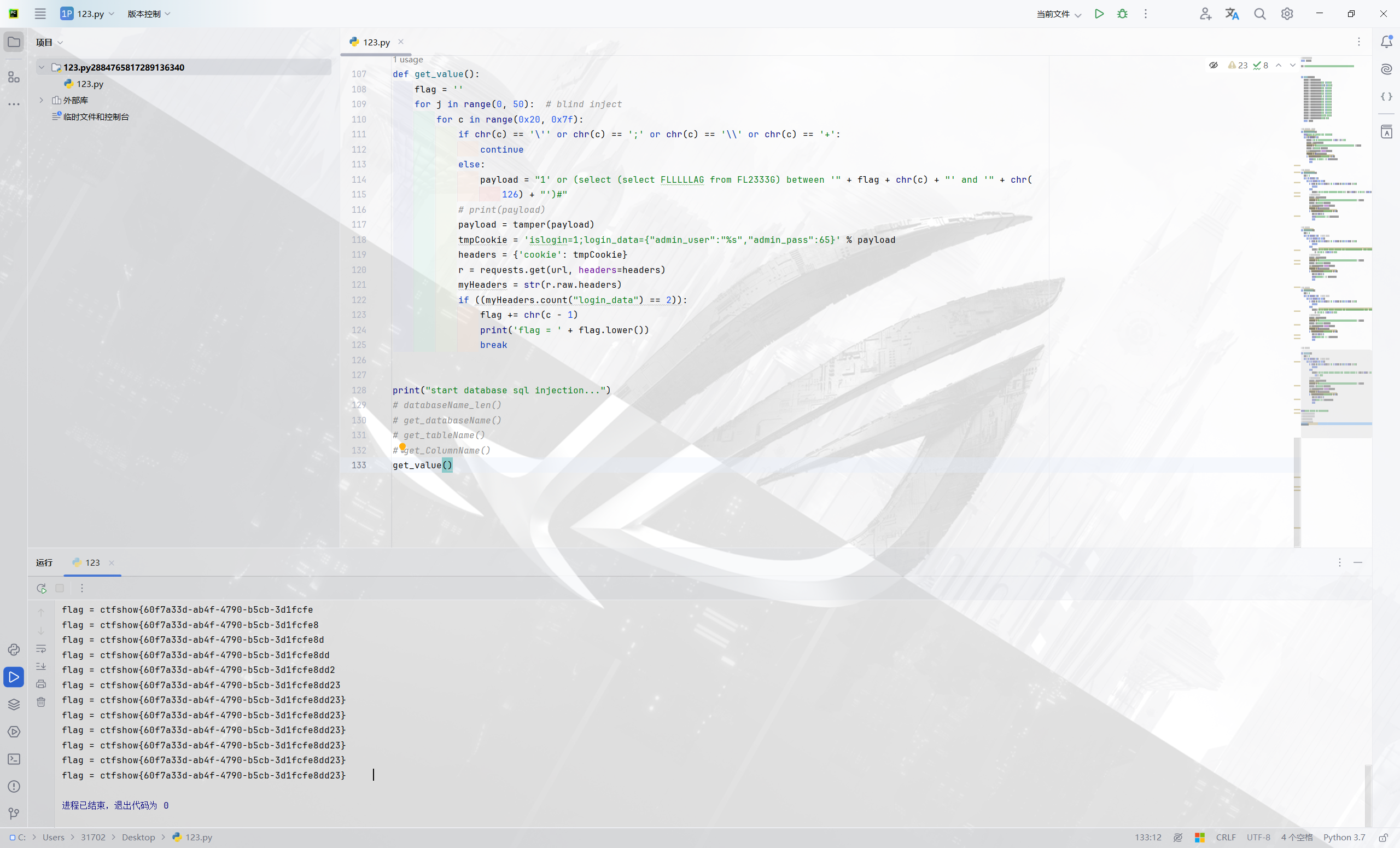Open the 项目 view dropdown
The height and width of the screenshot is (848, 1400).
pos(49,42)
